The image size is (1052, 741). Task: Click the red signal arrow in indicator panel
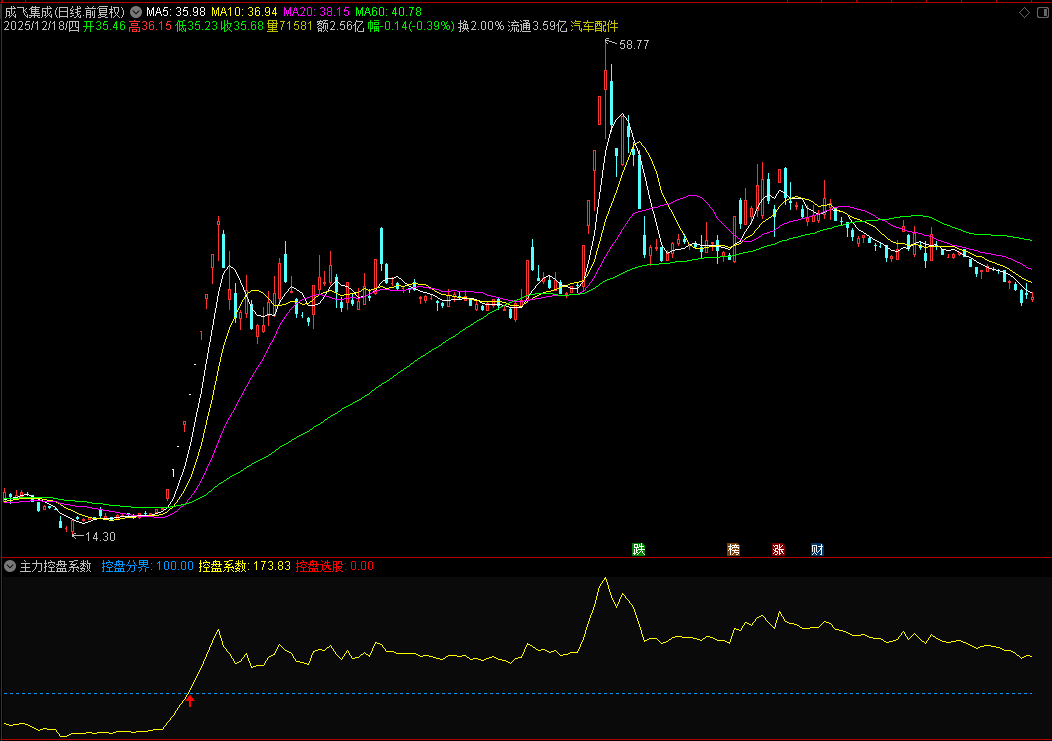(x=191, y=701)
